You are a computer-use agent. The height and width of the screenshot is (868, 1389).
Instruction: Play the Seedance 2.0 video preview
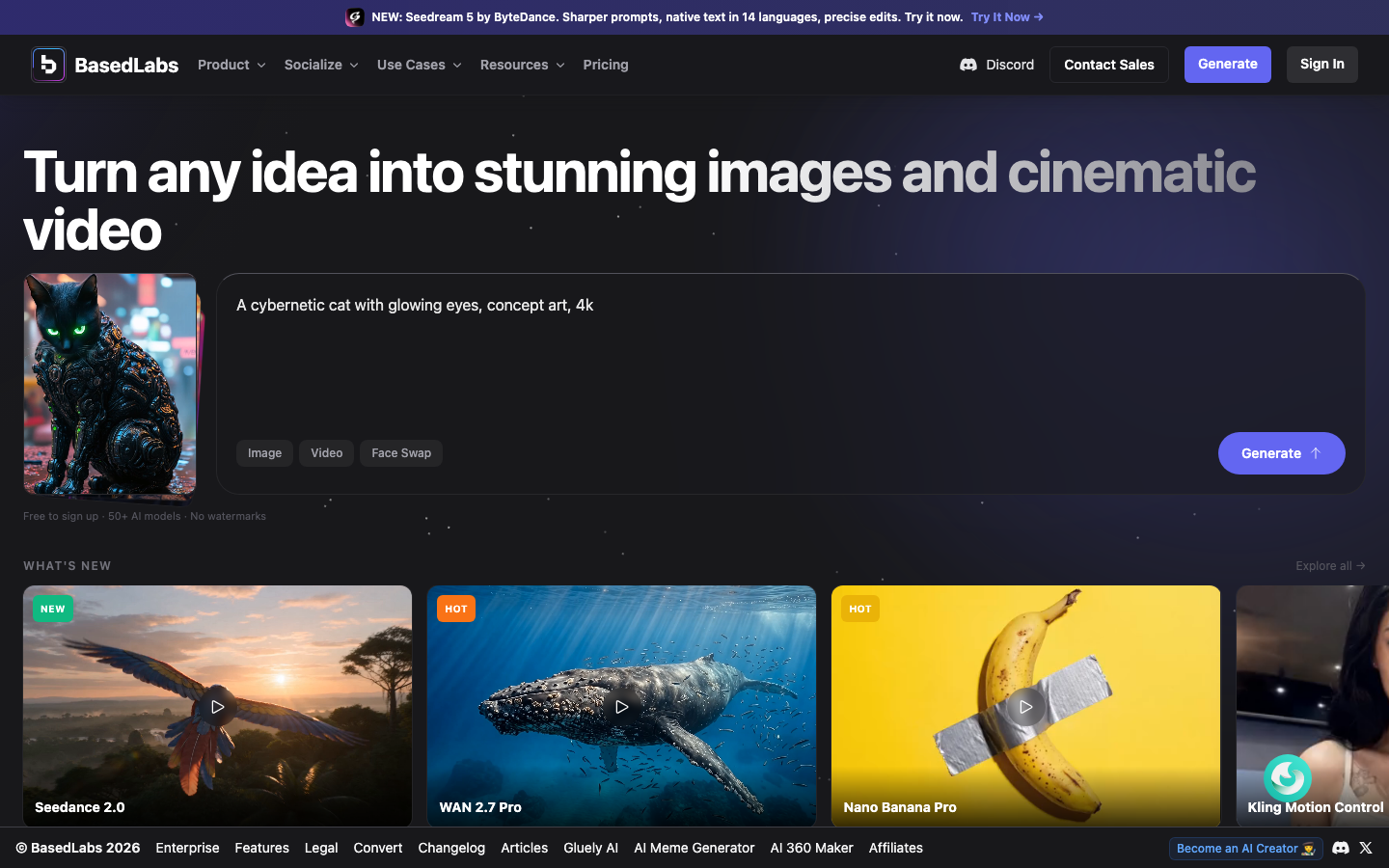[x=217, y=707]
